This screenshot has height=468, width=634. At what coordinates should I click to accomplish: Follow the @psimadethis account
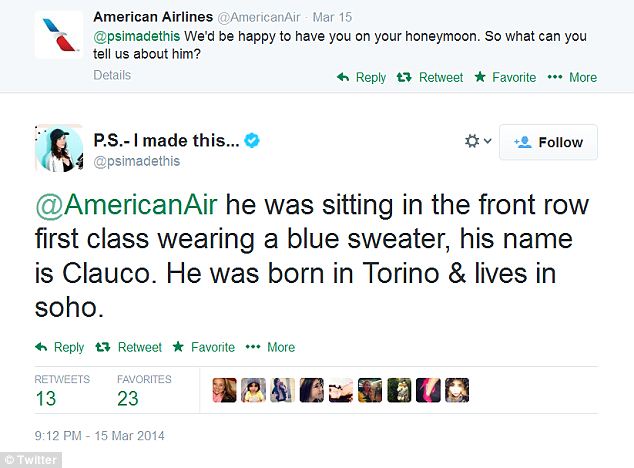548,142
